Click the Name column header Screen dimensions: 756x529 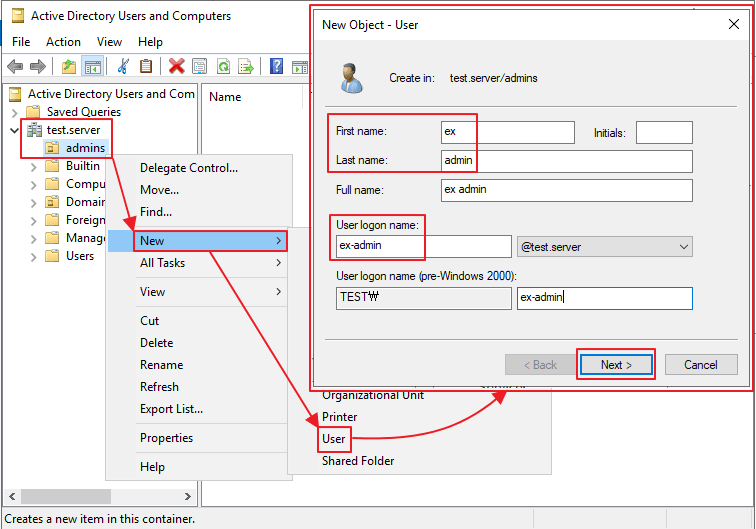coord(225,97)
